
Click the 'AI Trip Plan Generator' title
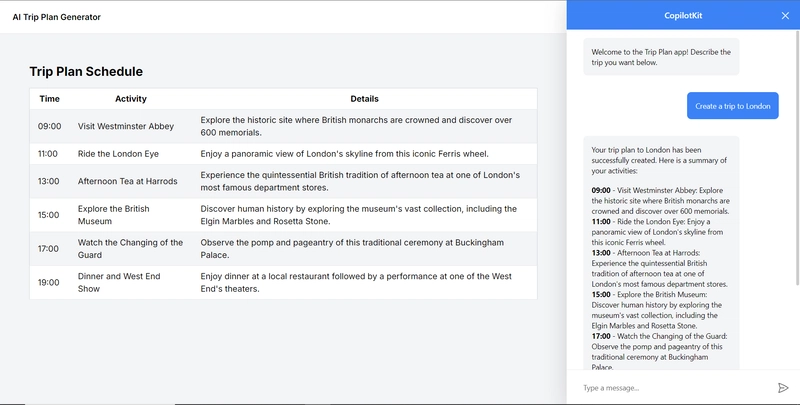[x=57, y=17]
